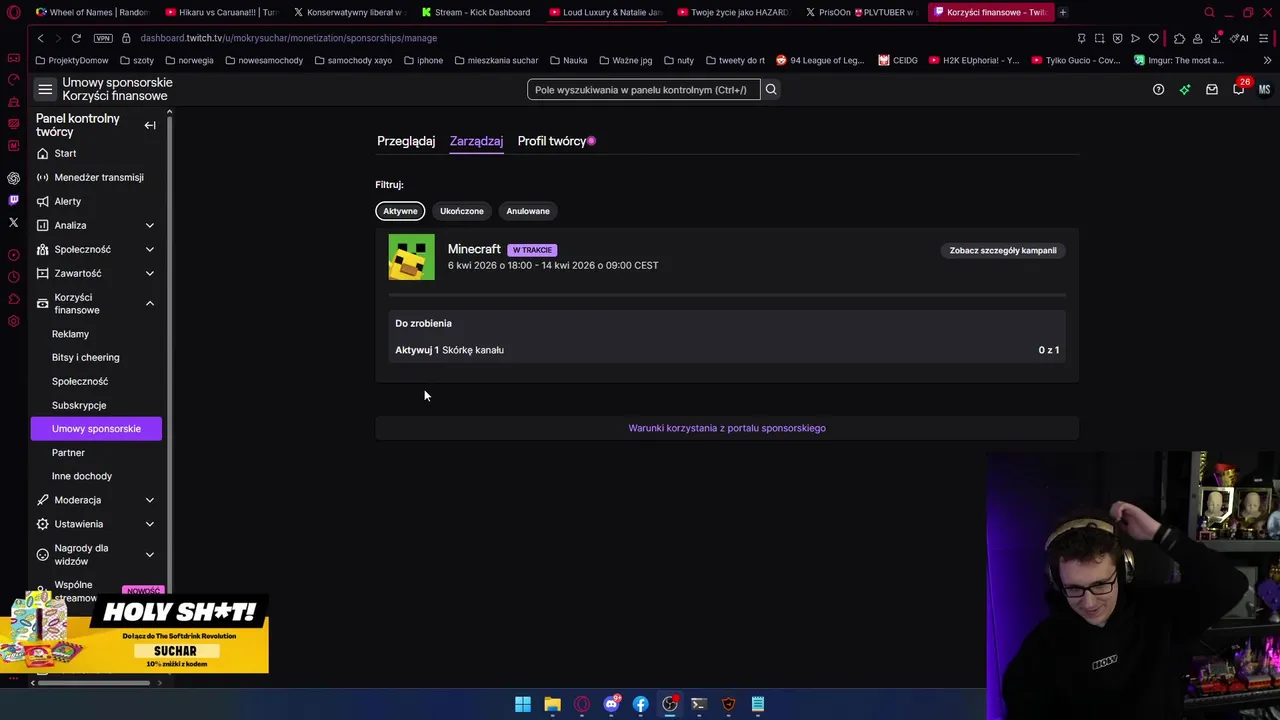Open Warunki korzystania z portalu sponsorskiego link
1280x720 pixels.
click(x=727, y=428)
